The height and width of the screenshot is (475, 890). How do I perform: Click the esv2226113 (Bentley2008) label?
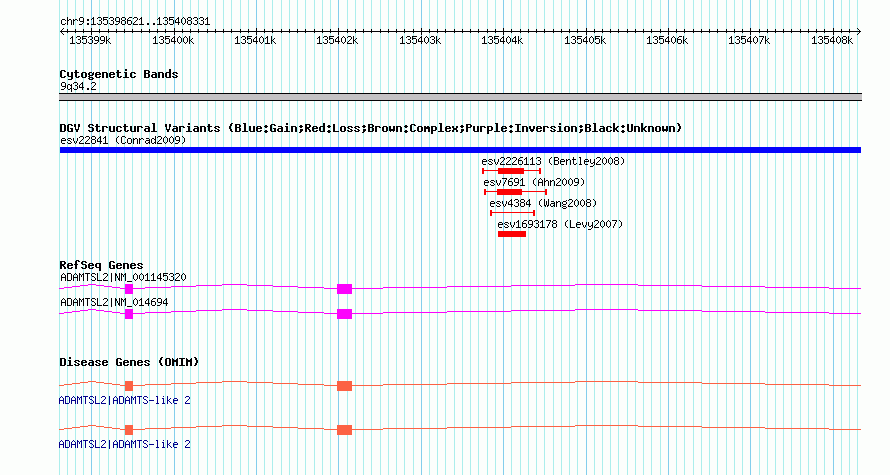click(553, 161)
